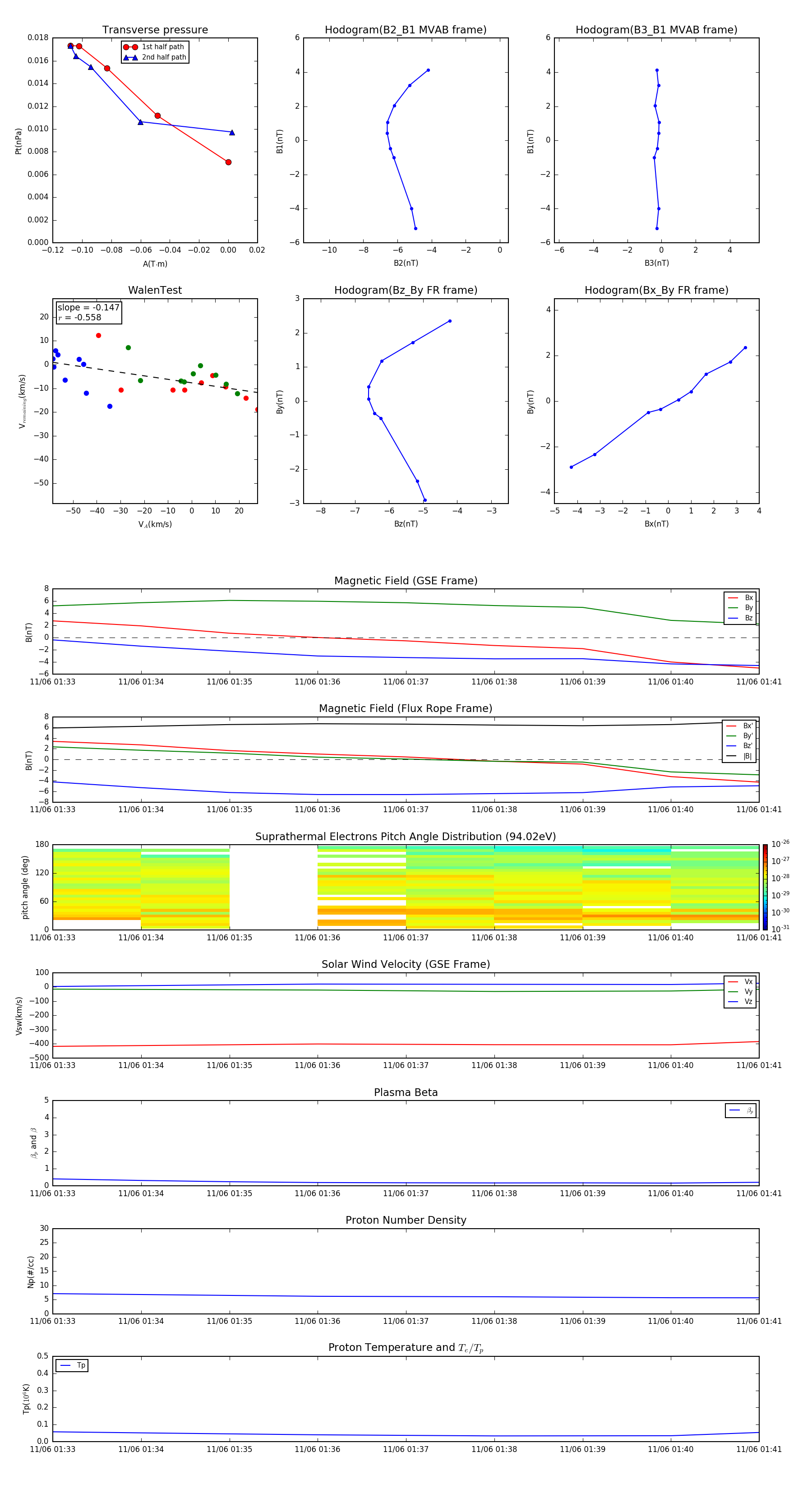Click the βp legend entry in Plasma Beta

(x=741, y=1110)
